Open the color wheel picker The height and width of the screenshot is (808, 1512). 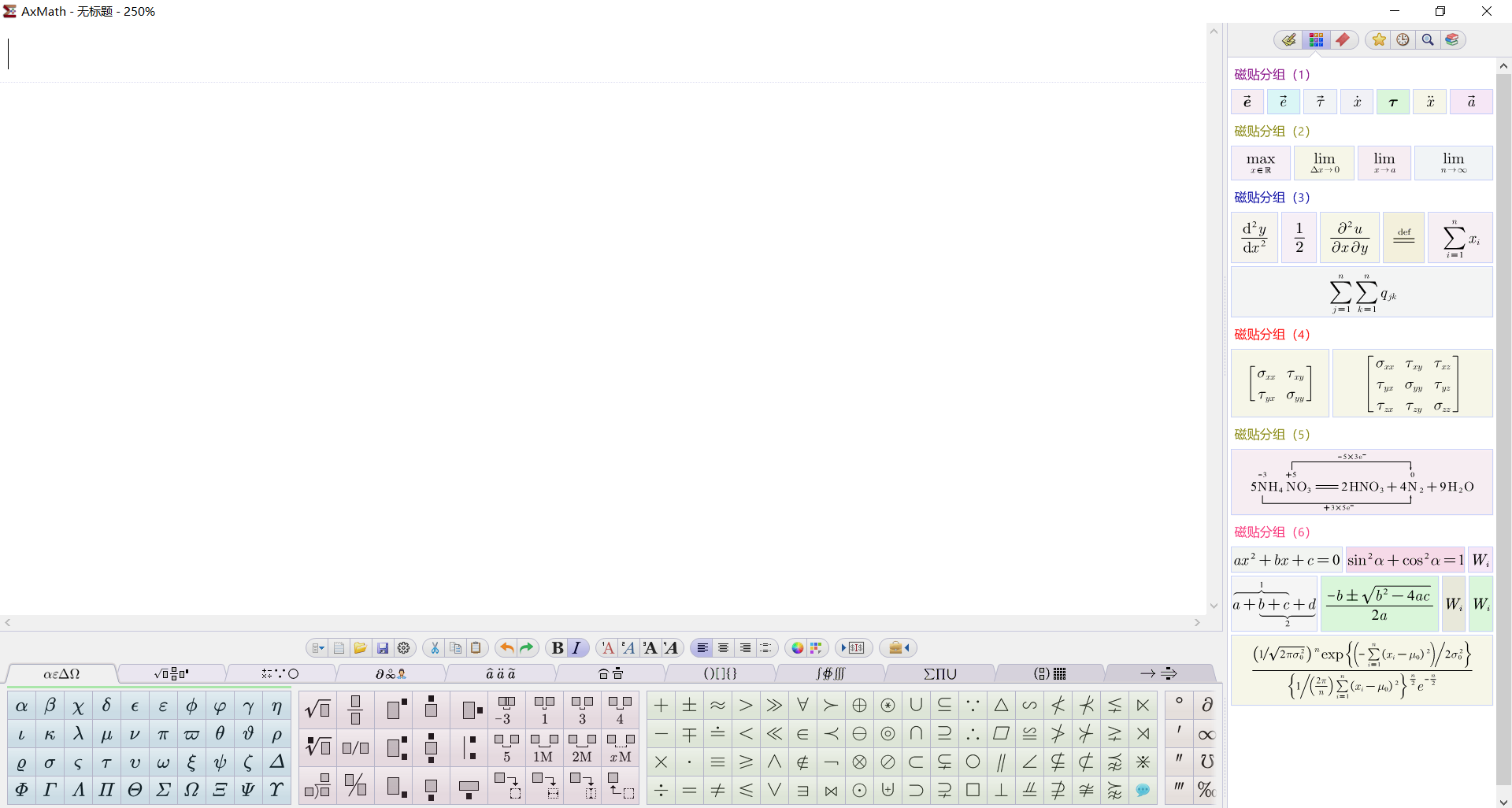[x=796, y=648]
